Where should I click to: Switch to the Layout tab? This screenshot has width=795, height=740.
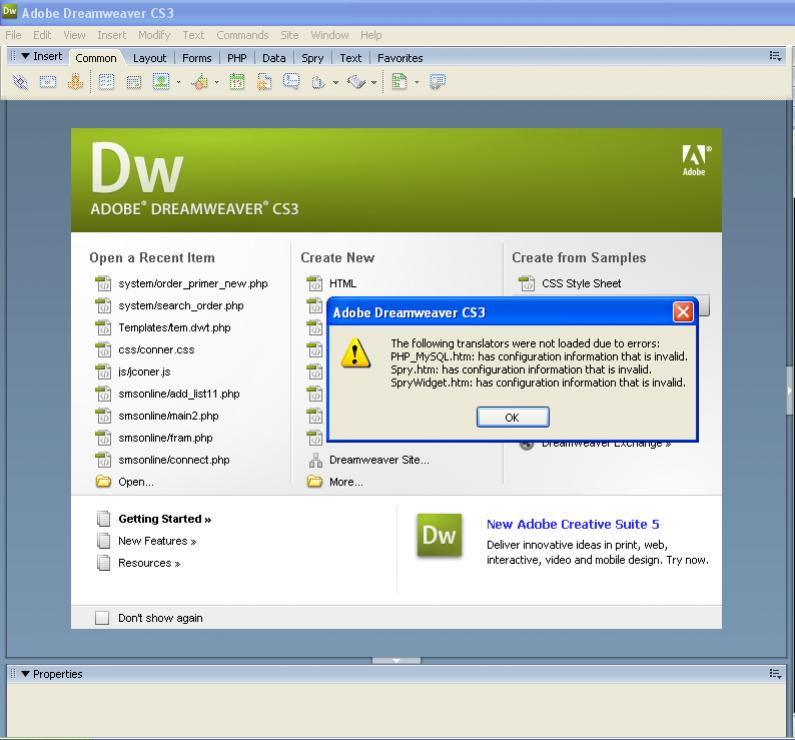(x=150, y=58)
